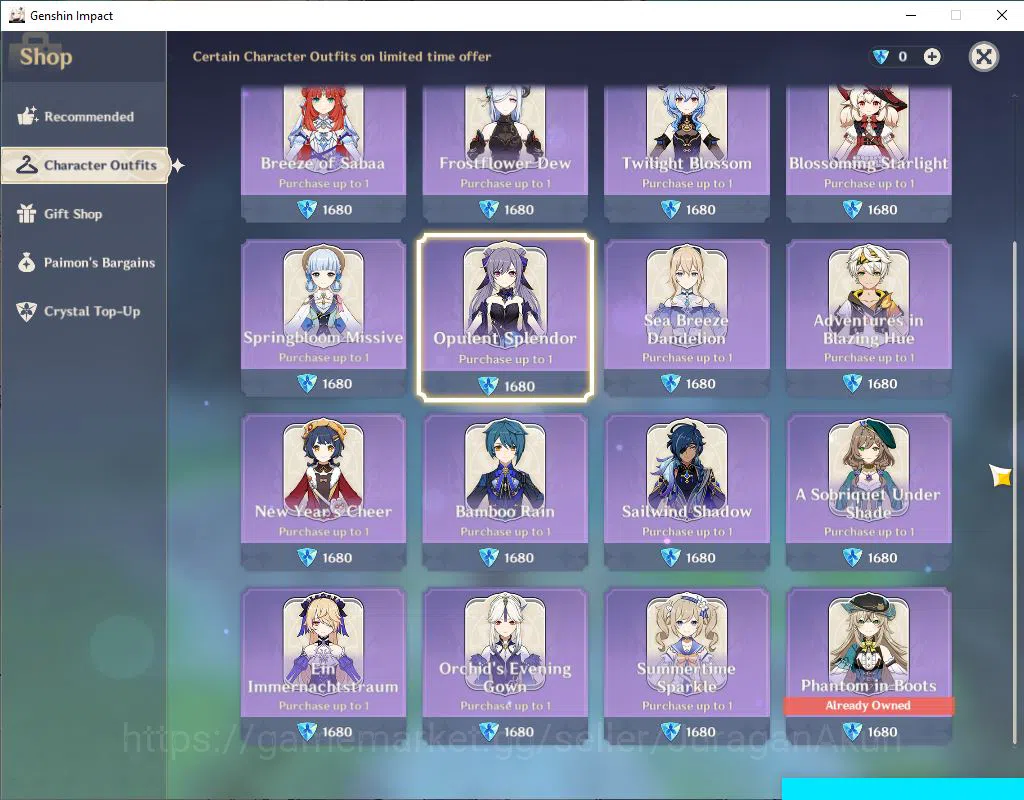Click the Crystal Top-Up crystal icon
1024x800 pixels.
27,312
